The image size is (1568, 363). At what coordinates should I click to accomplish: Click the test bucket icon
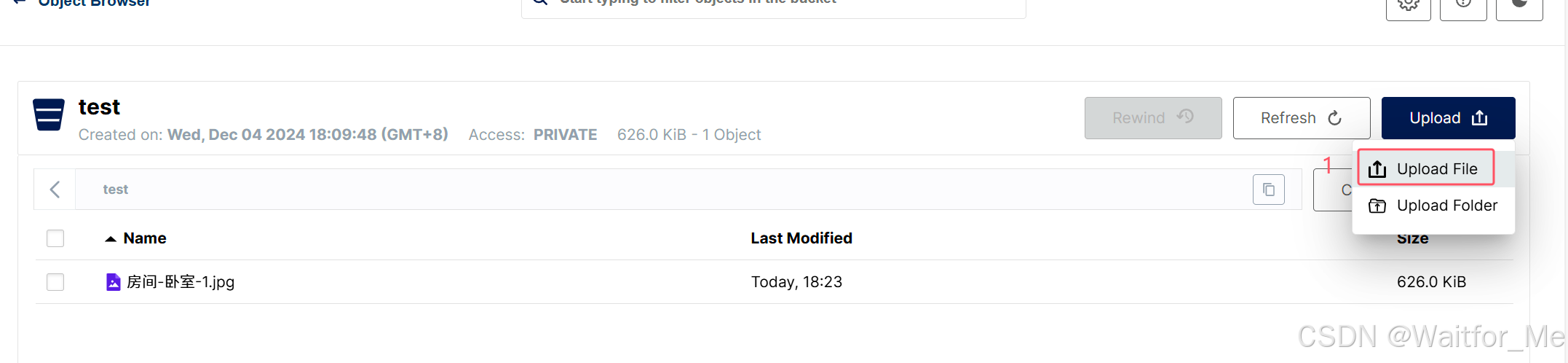point(49,114)
